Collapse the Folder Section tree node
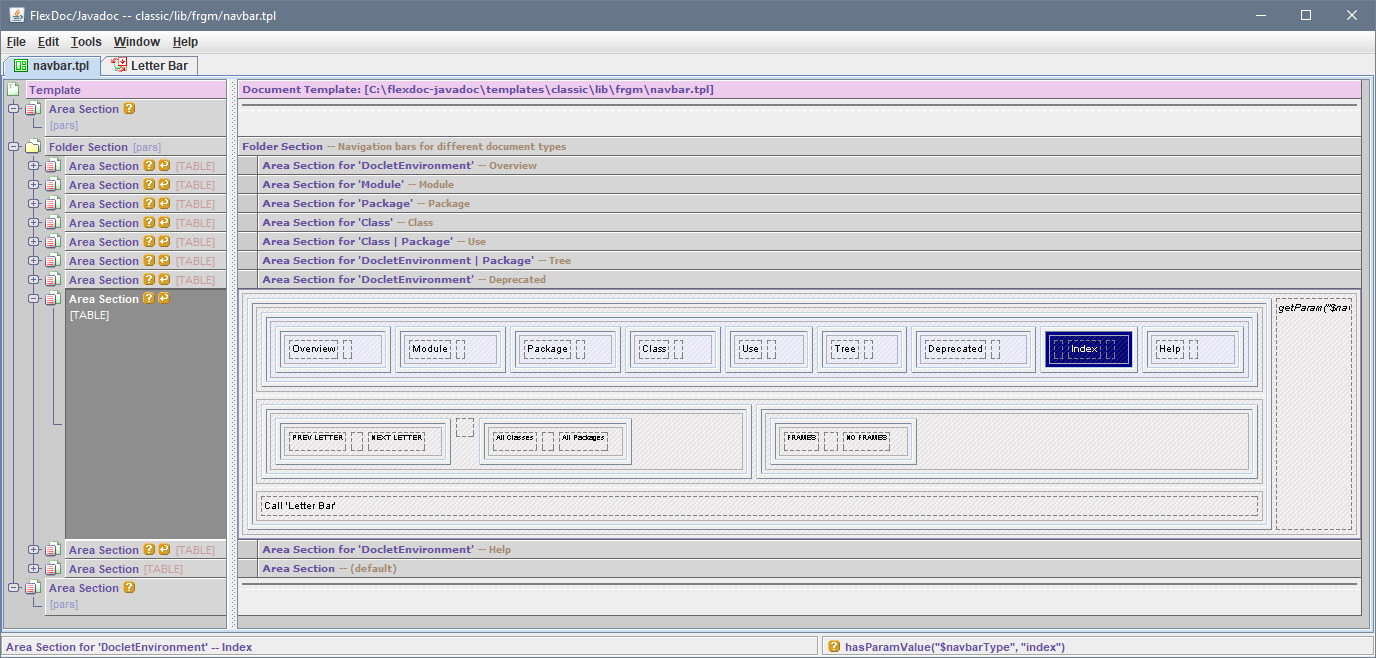This screenshot has width=1376, height=658. click(14, 147)
